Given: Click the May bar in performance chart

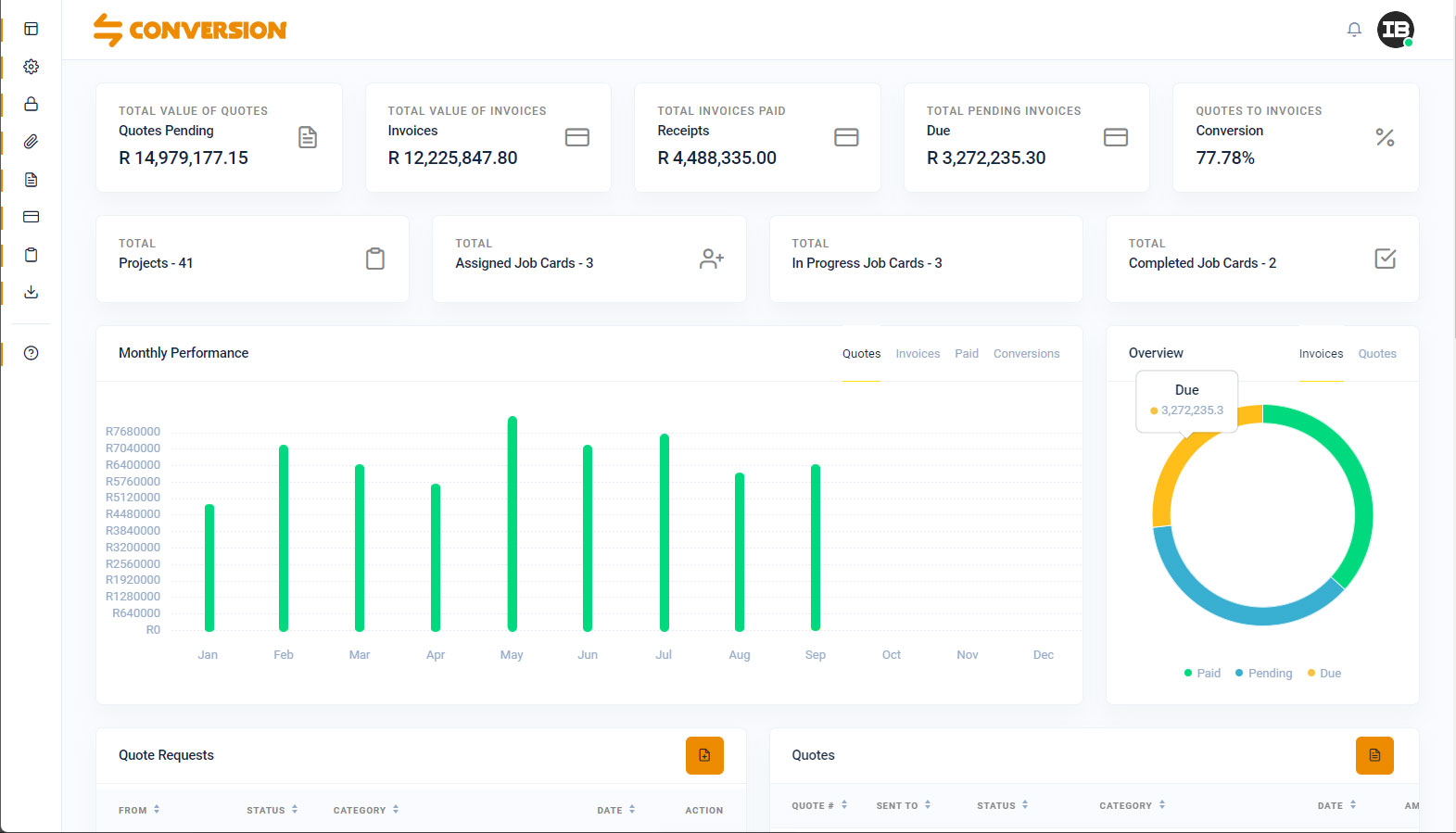Looking at the screenshot, I should [x=512, y=524].
